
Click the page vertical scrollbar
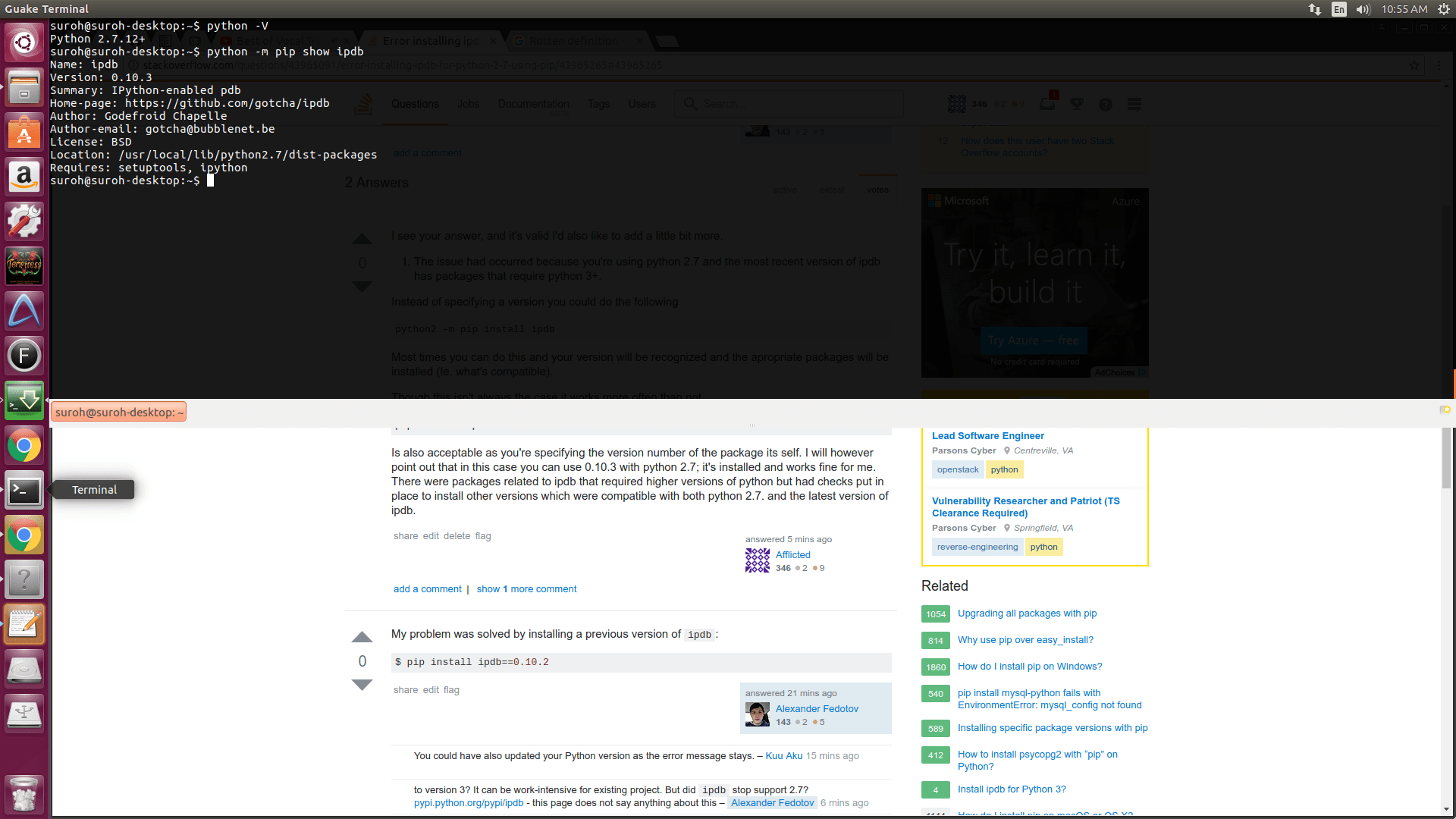pyautogui.click(x=1446, y=459)
